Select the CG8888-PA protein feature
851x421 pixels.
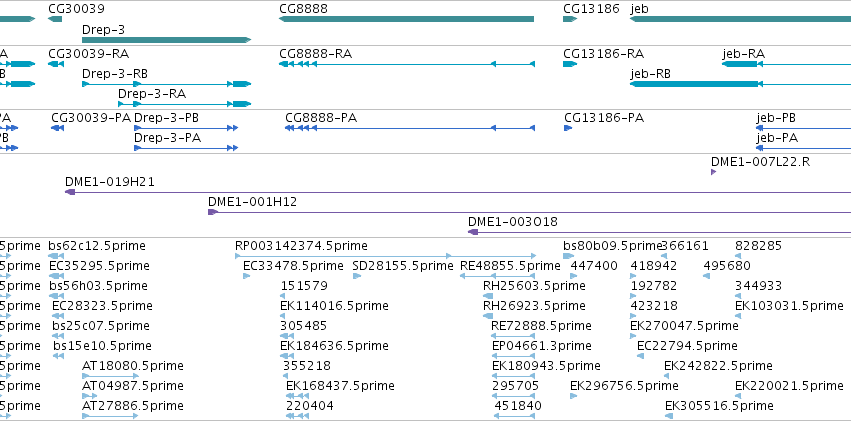[410, 128]
